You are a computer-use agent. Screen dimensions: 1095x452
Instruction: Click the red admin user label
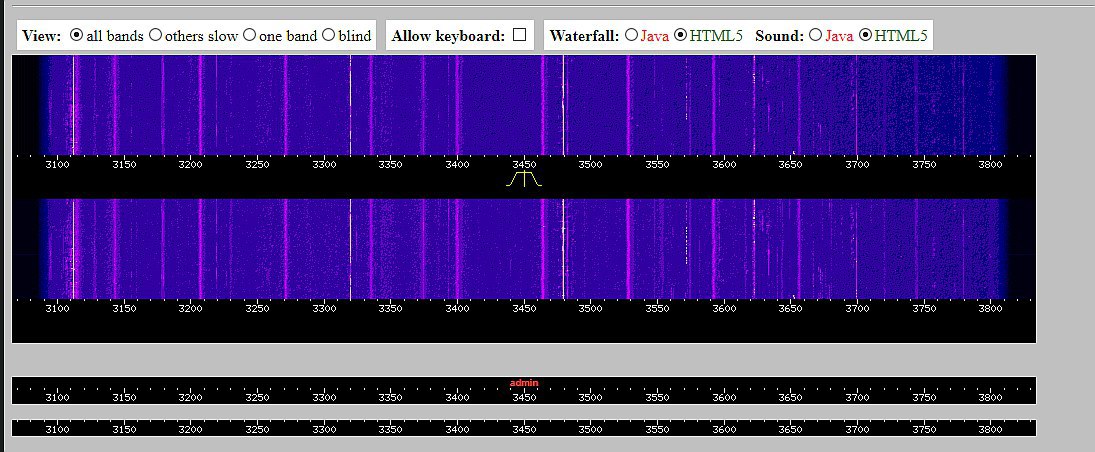[524, 383]
